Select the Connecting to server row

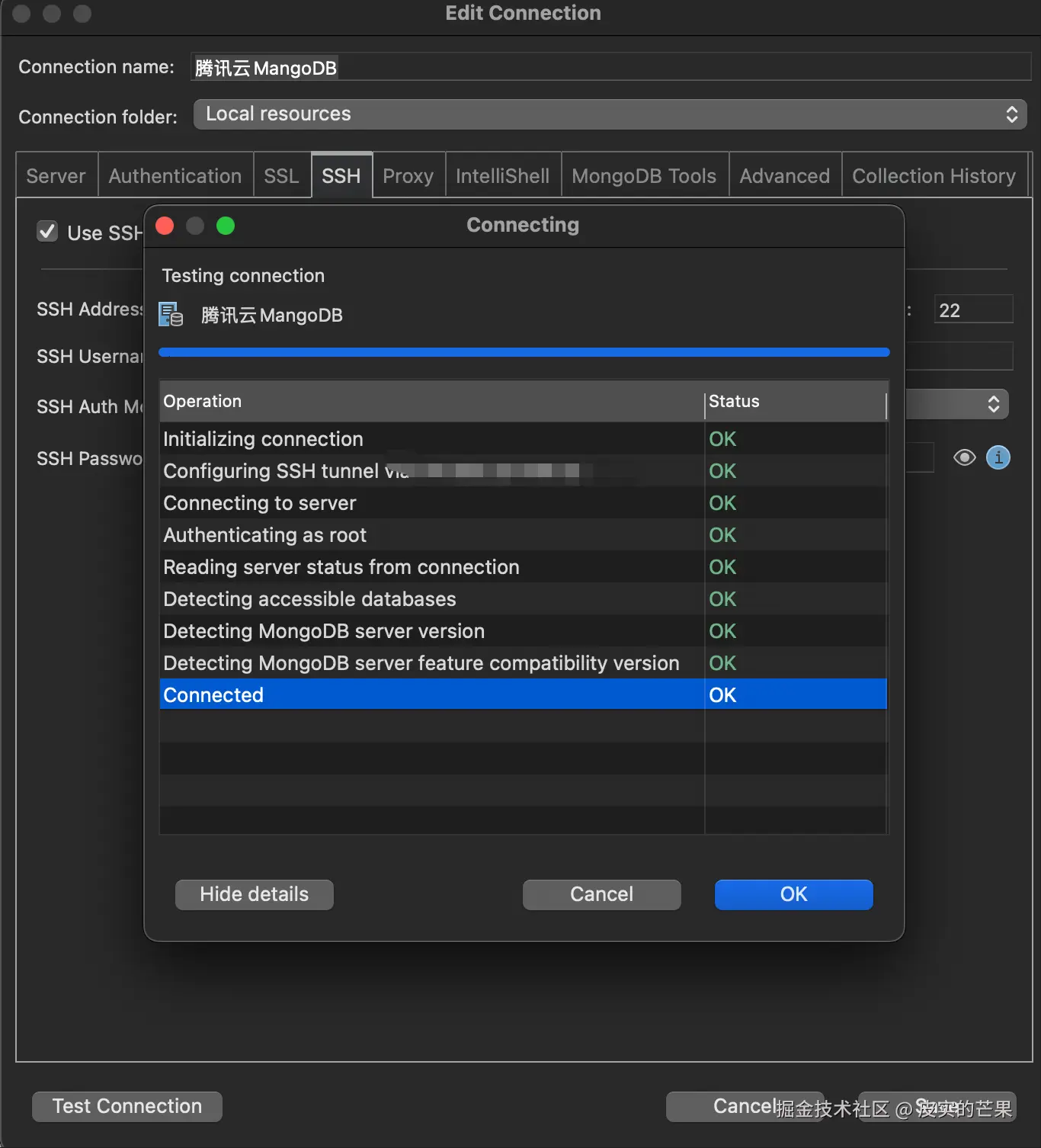pos(524,503)
